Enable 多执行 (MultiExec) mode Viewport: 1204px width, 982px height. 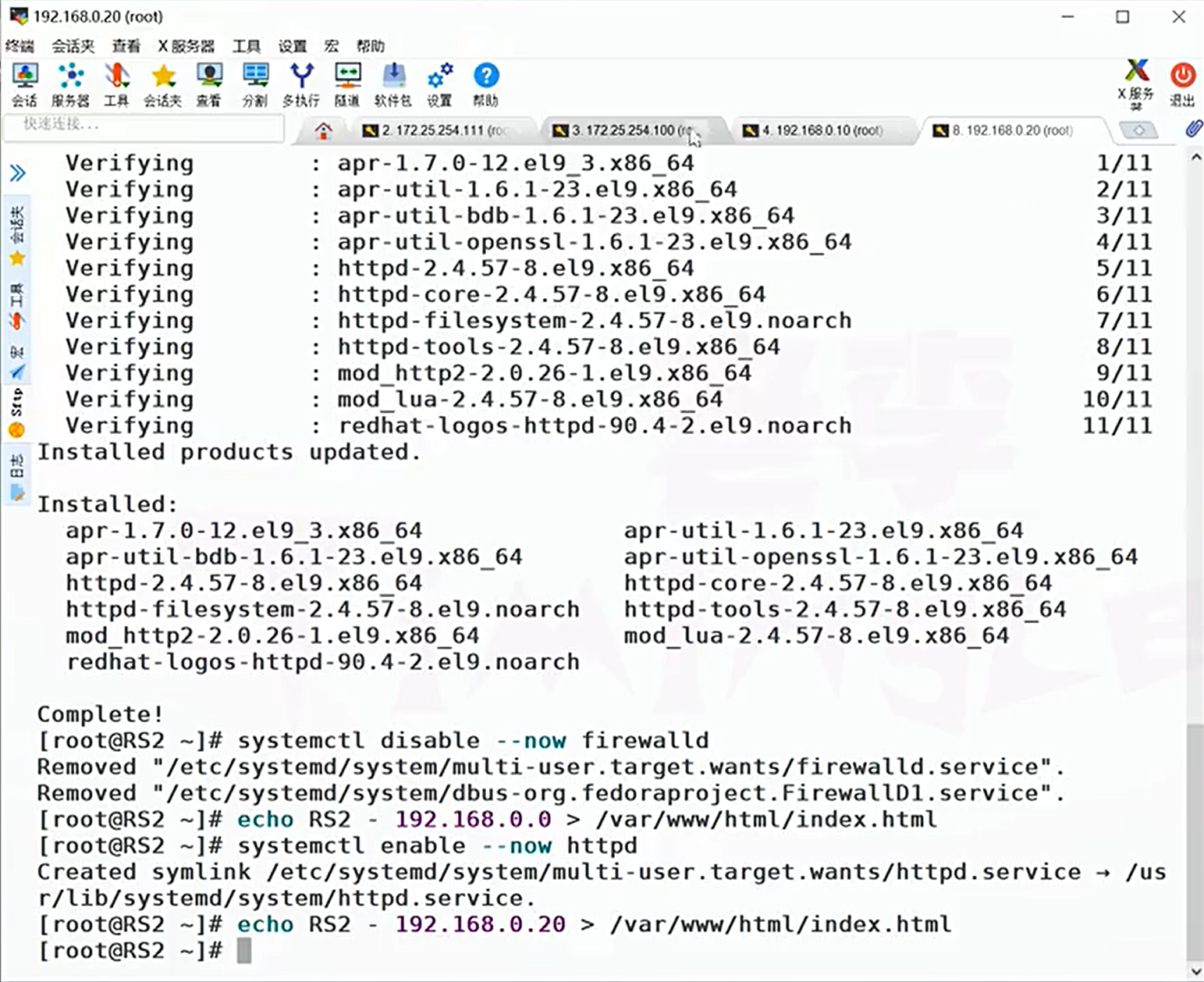tap(300, 84)
